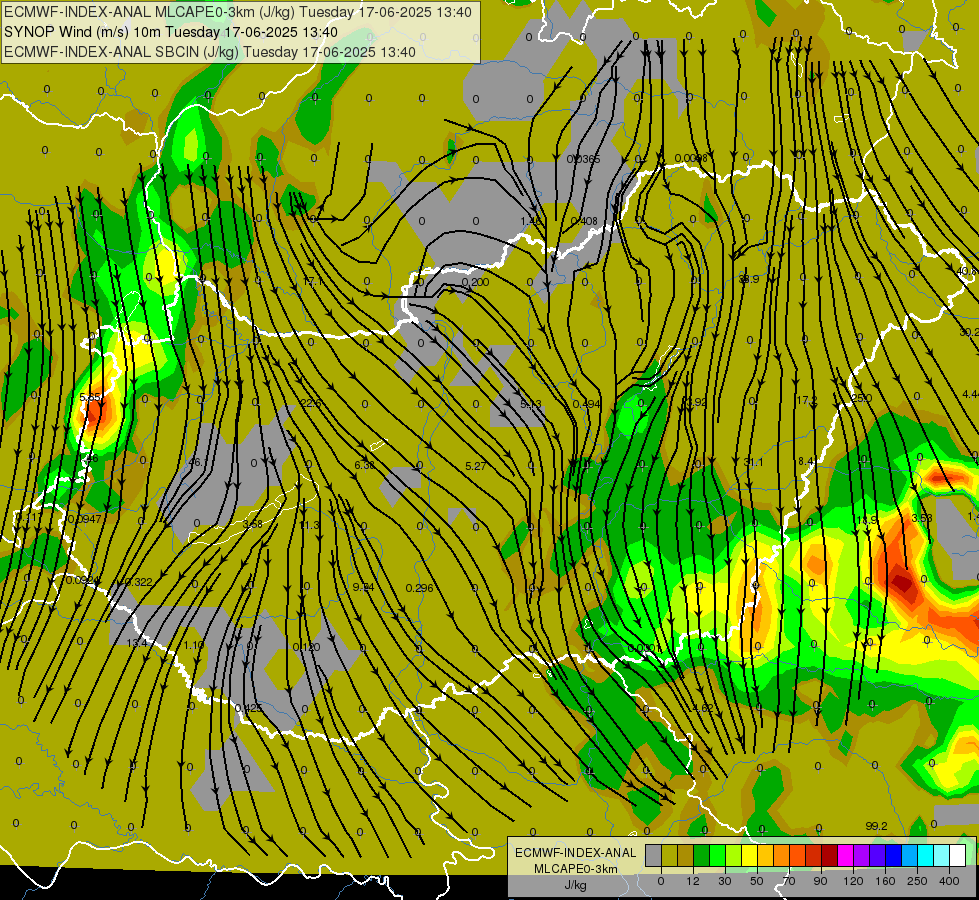979x900 pixels.
Task: Click the legend tick label 50
Action: click(x=757, y=881)
